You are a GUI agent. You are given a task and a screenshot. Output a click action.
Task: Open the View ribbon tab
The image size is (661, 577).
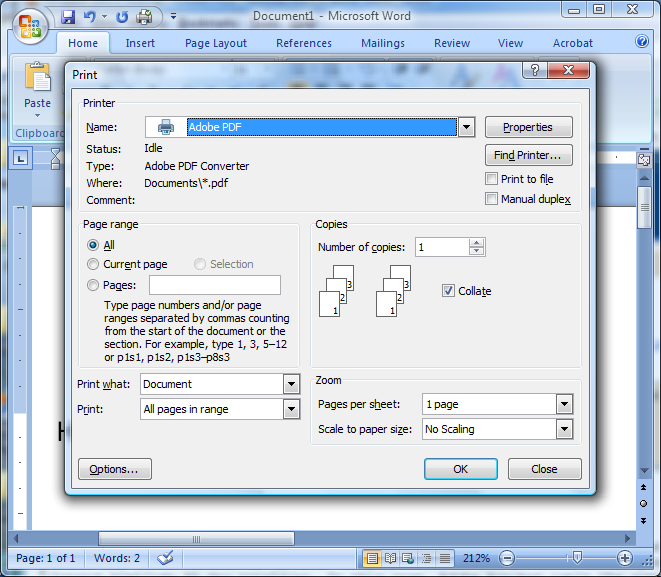(x=511, y=43)
